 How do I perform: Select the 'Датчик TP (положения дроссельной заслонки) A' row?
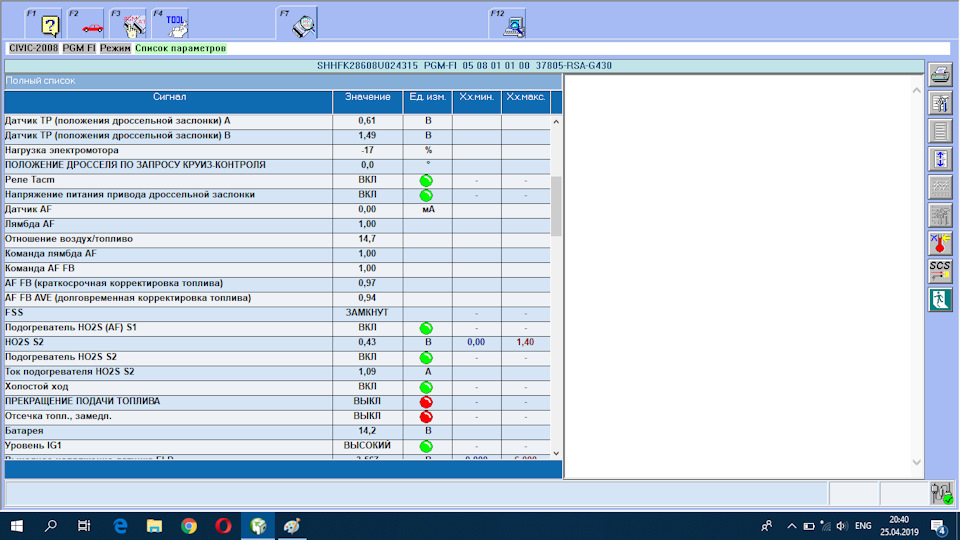277,121
